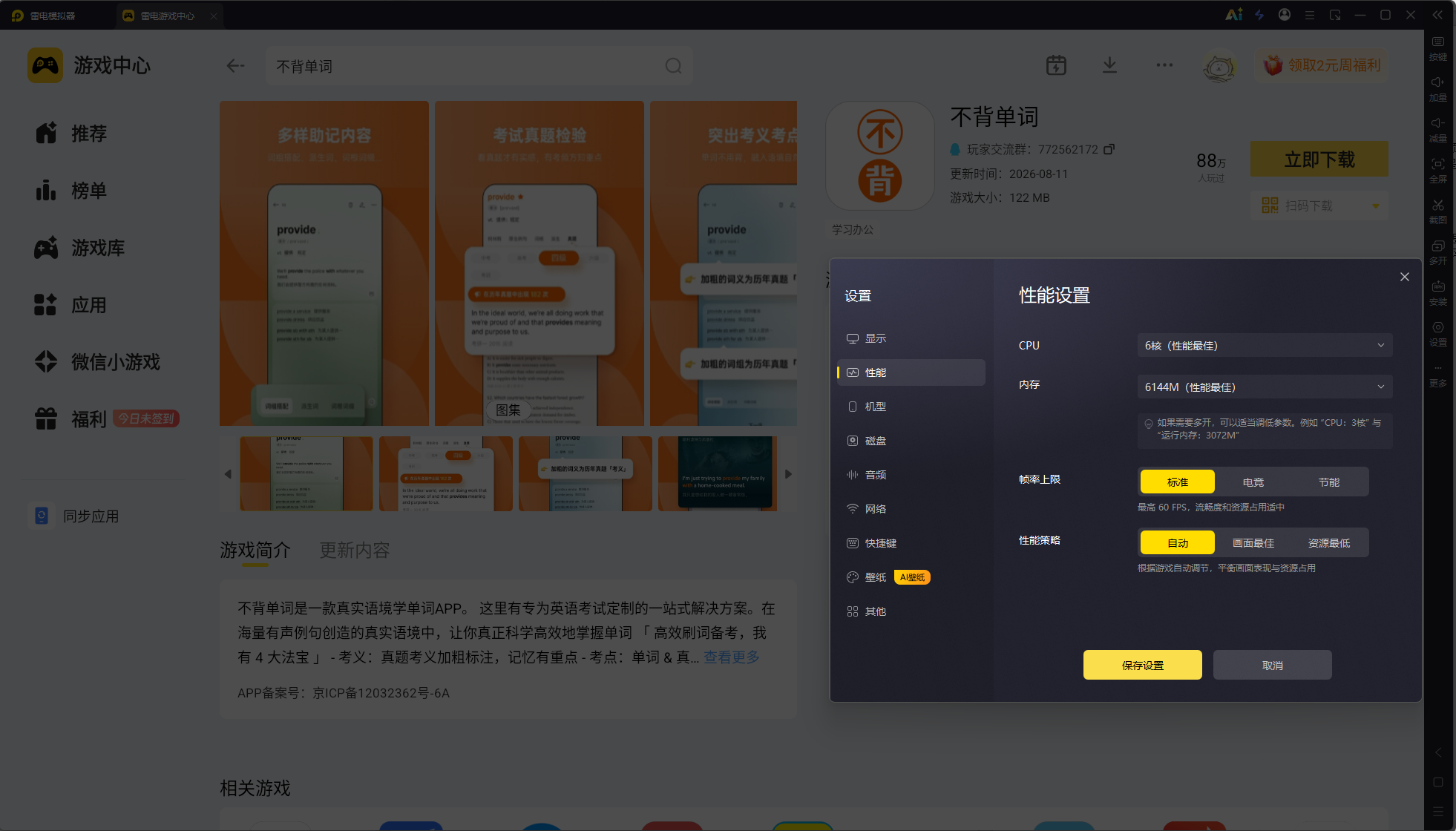This screenshot has height=831, width=1456.
Task: Open 快捷键 settings section
Action: click(911, 543)
